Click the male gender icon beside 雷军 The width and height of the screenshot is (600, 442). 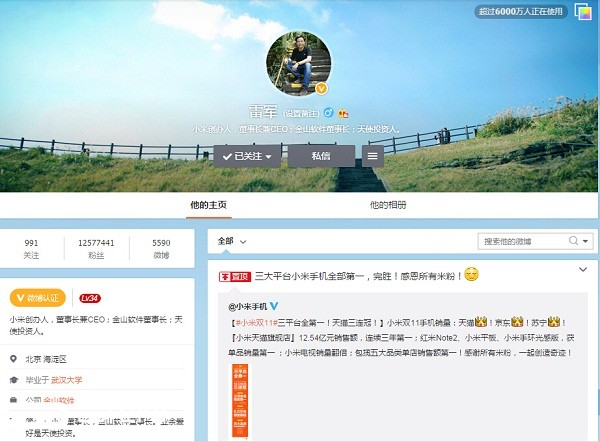(x=328, y=113)
